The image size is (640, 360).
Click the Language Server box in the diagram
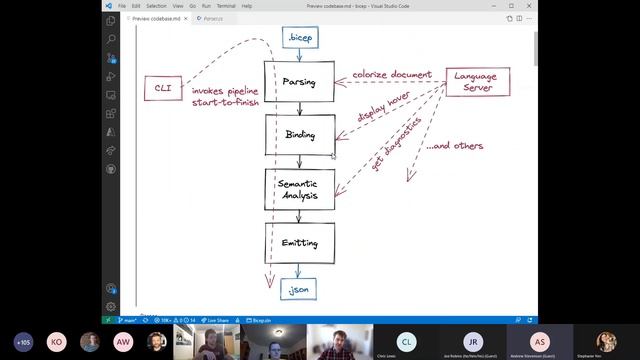click(478, 82)
